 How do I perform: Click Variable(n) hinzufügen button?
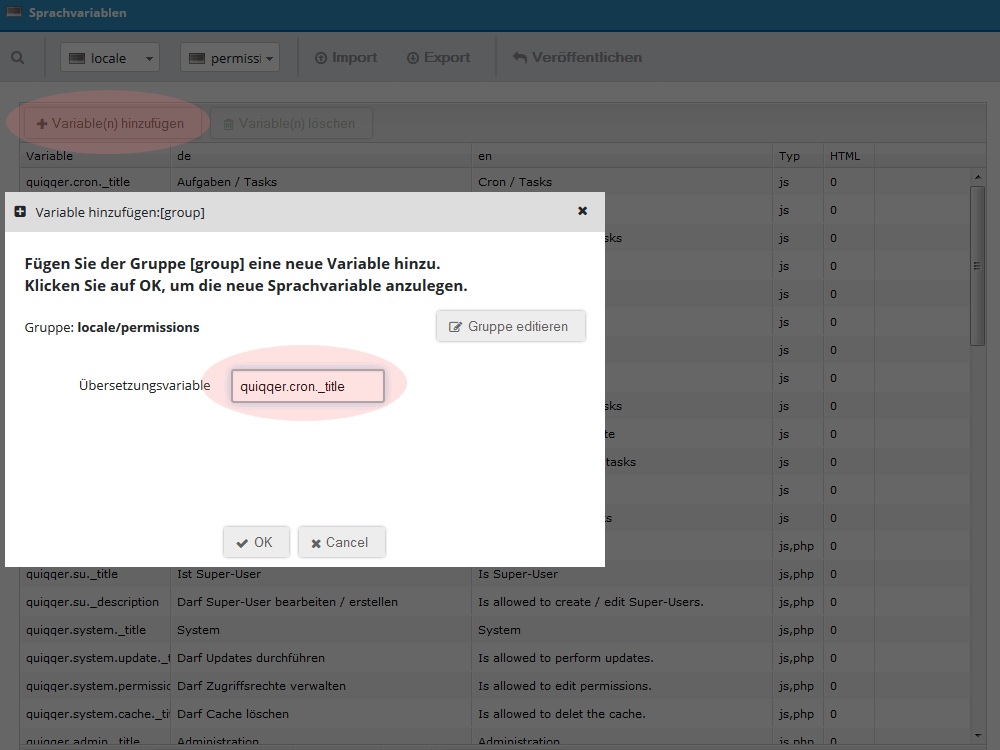click(x=111, y=123)
